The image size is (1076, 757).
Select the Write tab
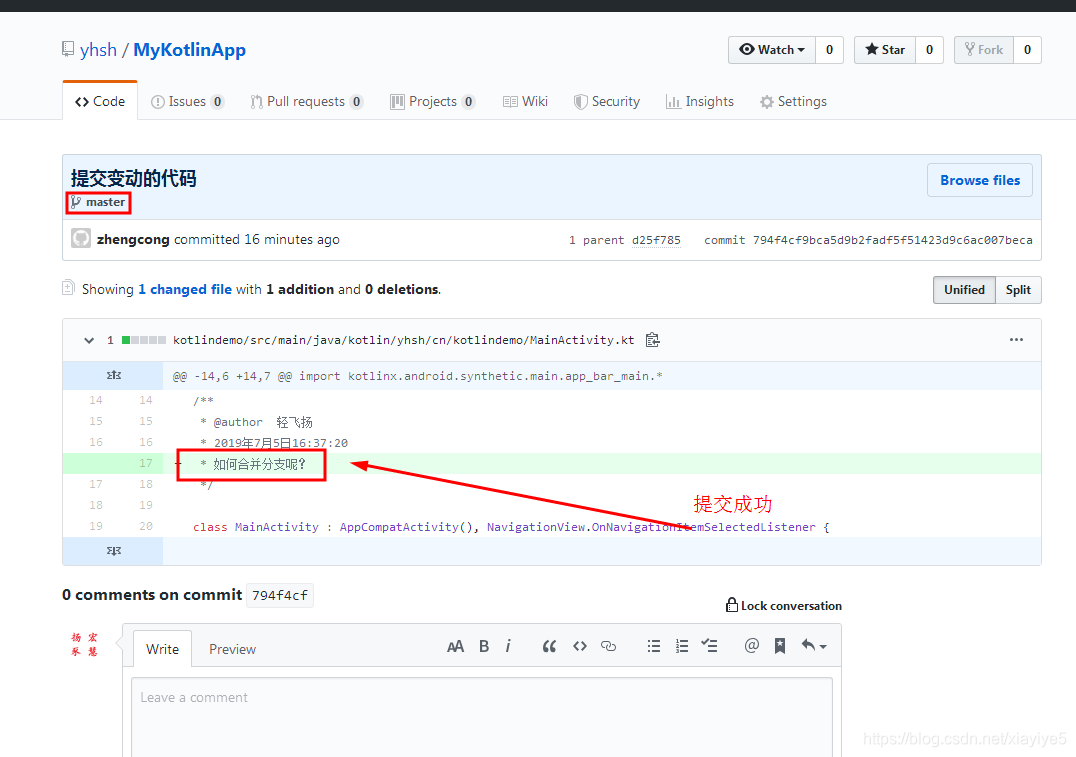point(163,649)
